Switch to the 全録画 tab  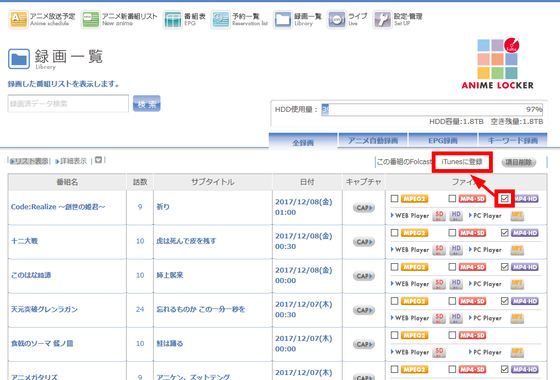coord(303,141)
